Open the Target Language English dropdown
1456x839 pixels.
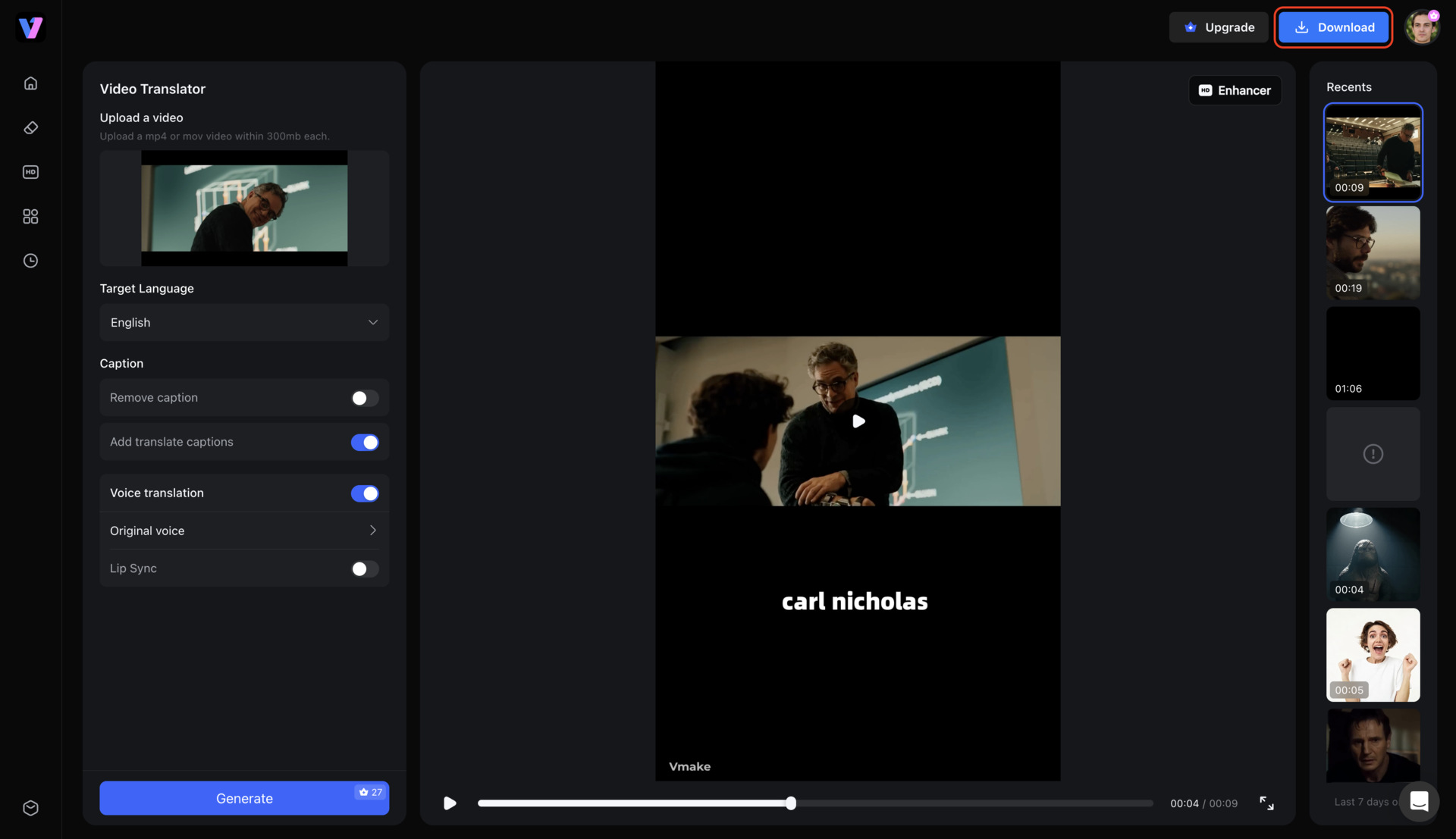click(x=244, y=323)
